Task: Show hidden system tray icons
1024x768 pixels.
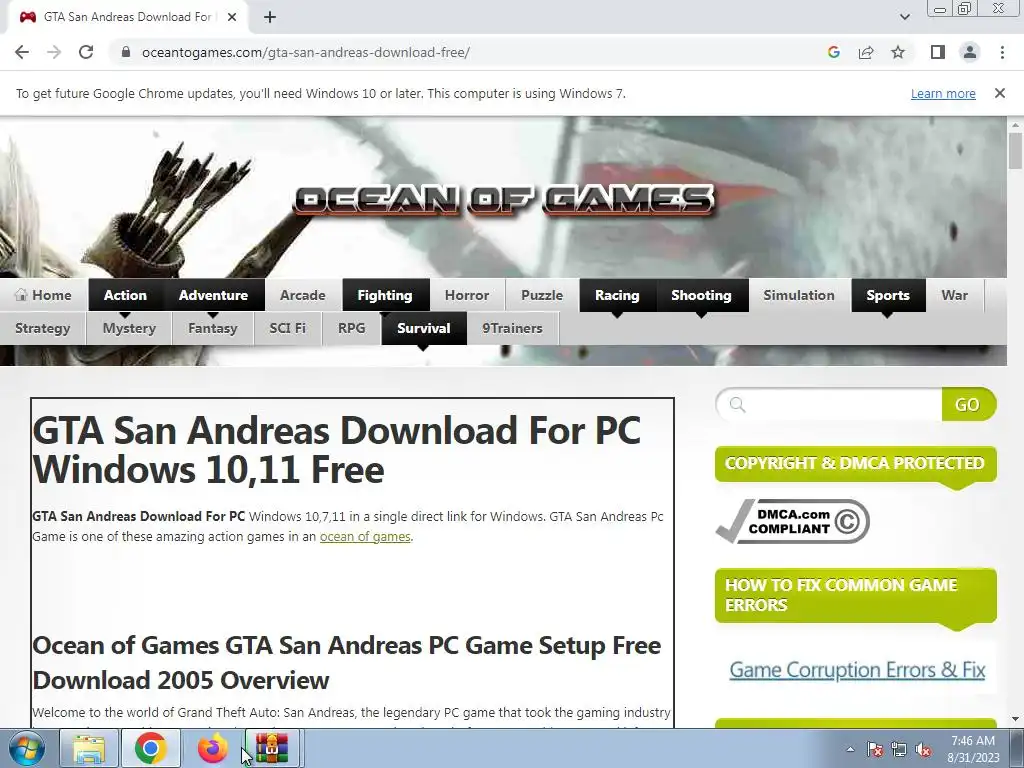Action: coord(850,749)
